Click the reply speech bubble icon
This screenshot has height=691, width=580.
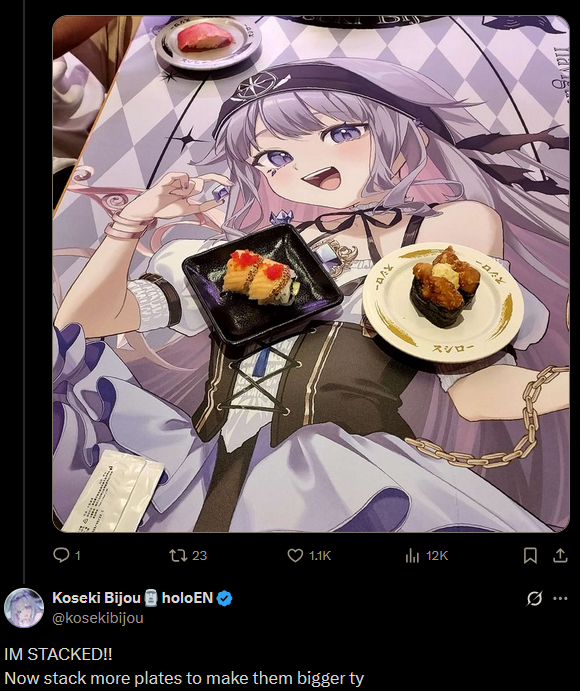coord(61,555)
